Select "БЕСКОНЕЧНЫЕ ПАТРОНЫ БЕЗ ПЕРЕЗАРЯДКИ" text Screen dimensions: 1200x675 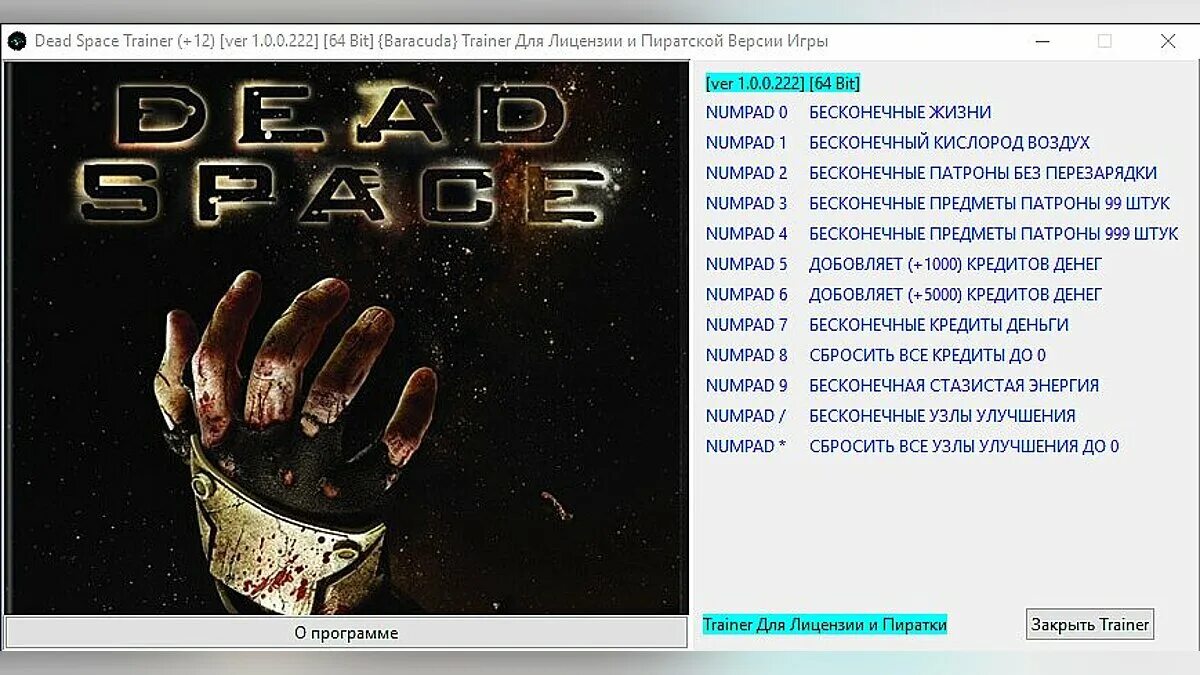coord(983,173)
